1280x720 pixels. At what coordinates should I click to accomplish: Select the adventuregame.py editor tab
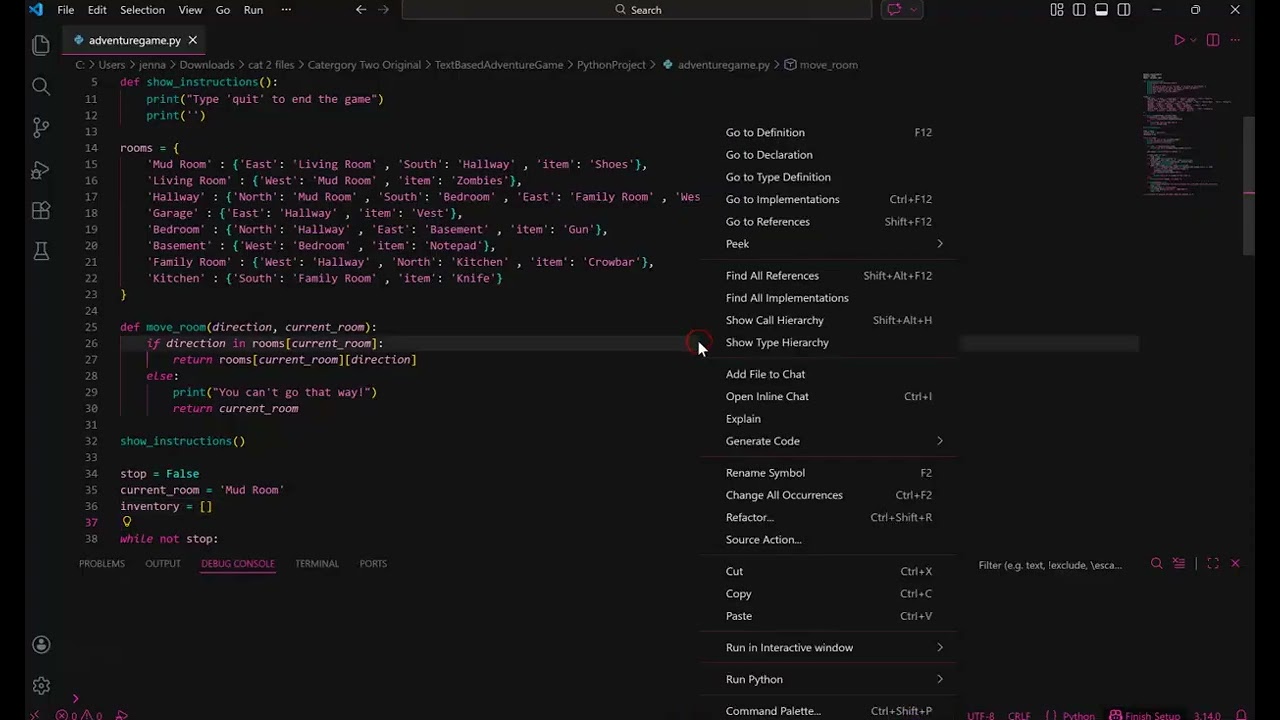(133, 40)
